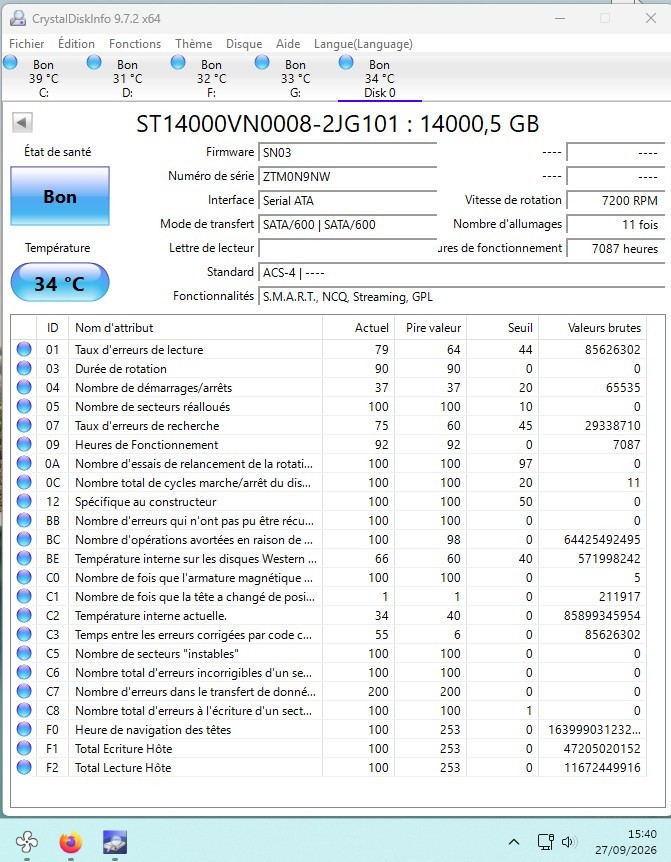Select the Nombre de secteurs réalloués row
671x862 pixels.
[x=329, y=406]
